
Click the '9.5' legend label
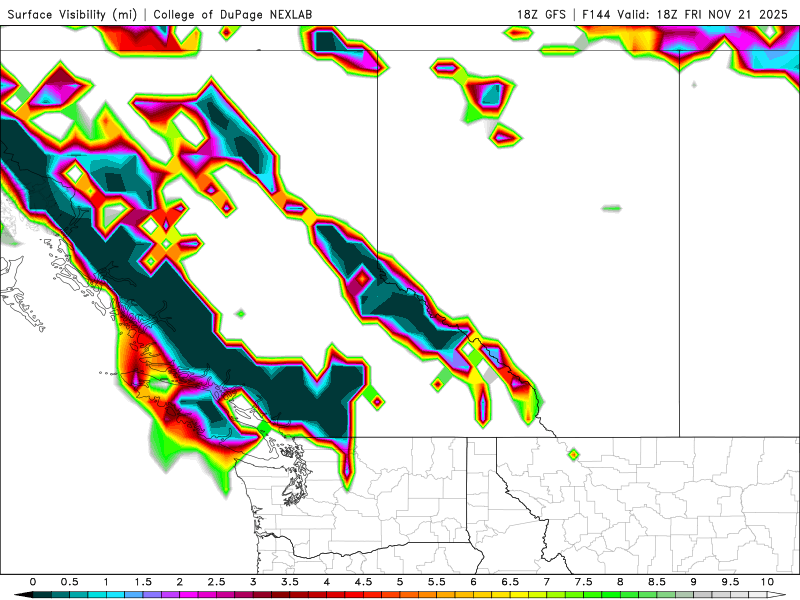click(731, 582)
